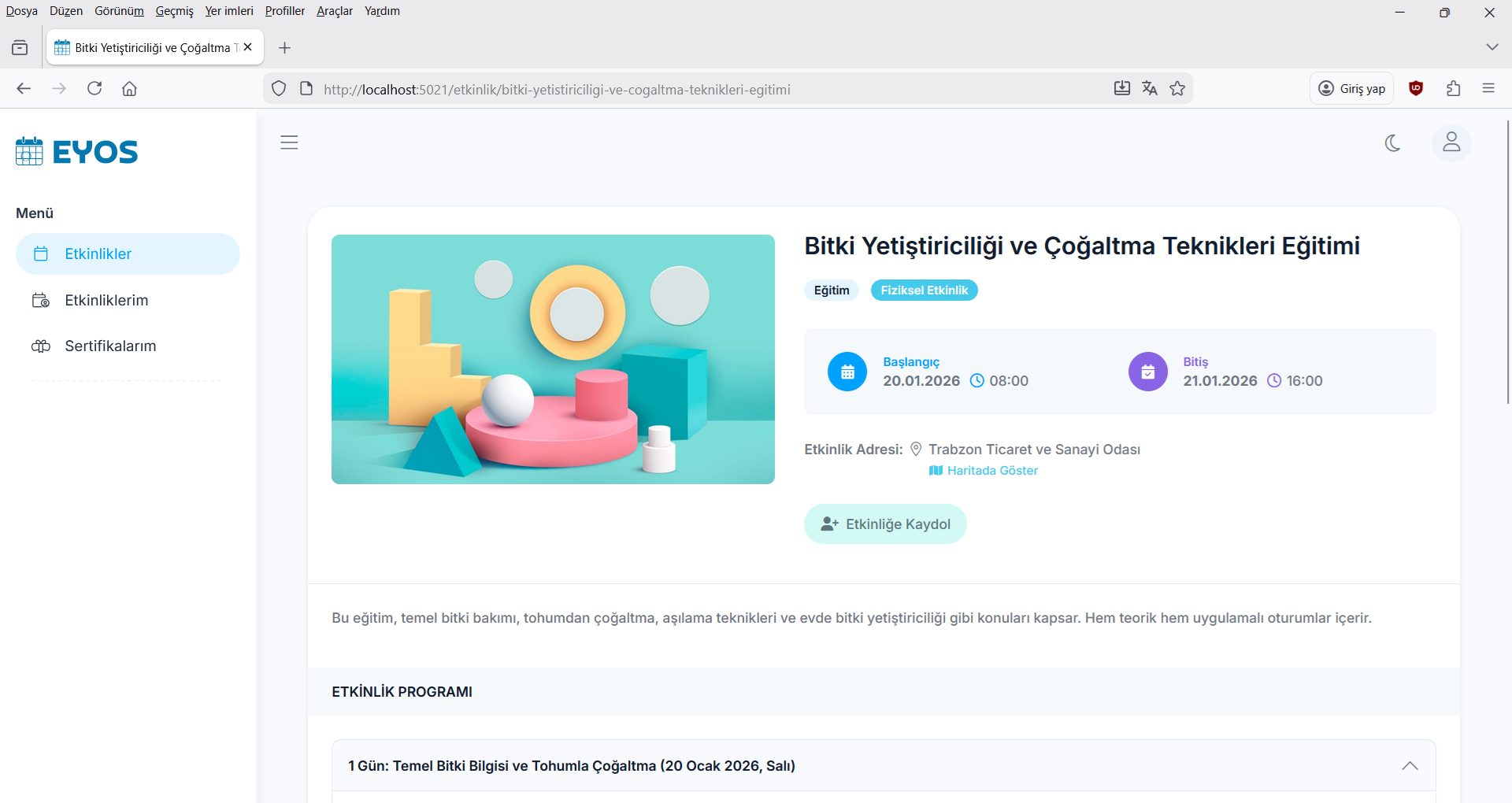1512x803 pixels.
Task: Open the Firefox application hamburger menu
Action: [1488, 89]
